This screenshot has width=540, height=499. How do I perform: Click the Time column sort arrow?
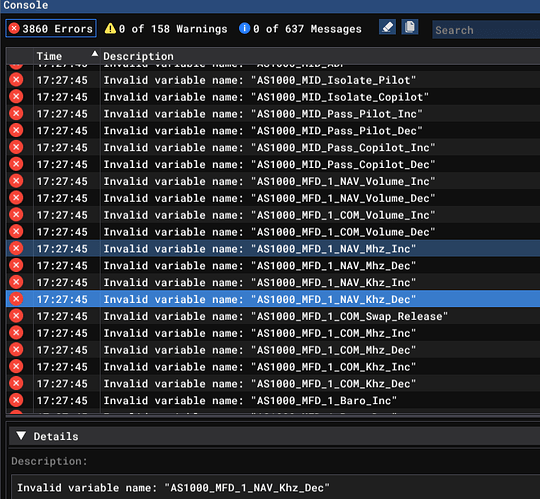pyautogui.click(x=94, y=54)
